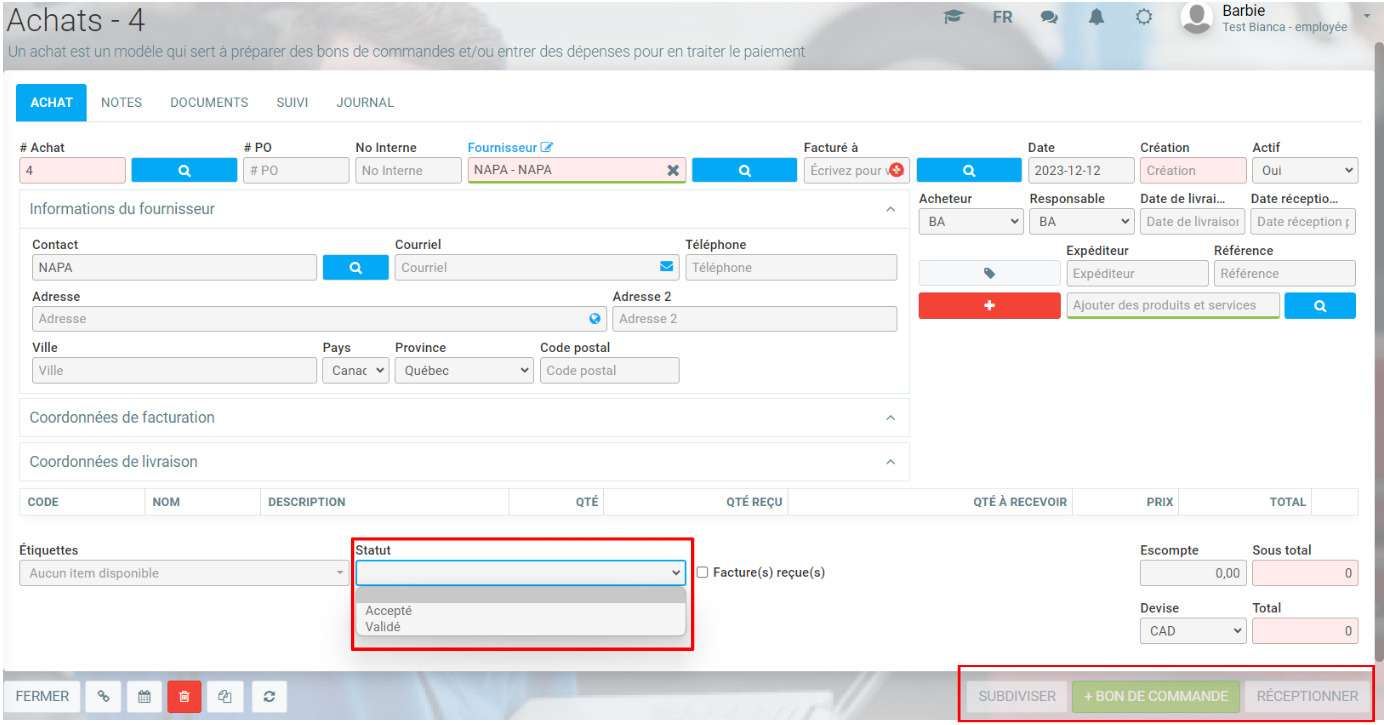The height and width of the screenshot is (725, 1384).
Task: Click the FERMER button
Action: click(x=42, y=697)
